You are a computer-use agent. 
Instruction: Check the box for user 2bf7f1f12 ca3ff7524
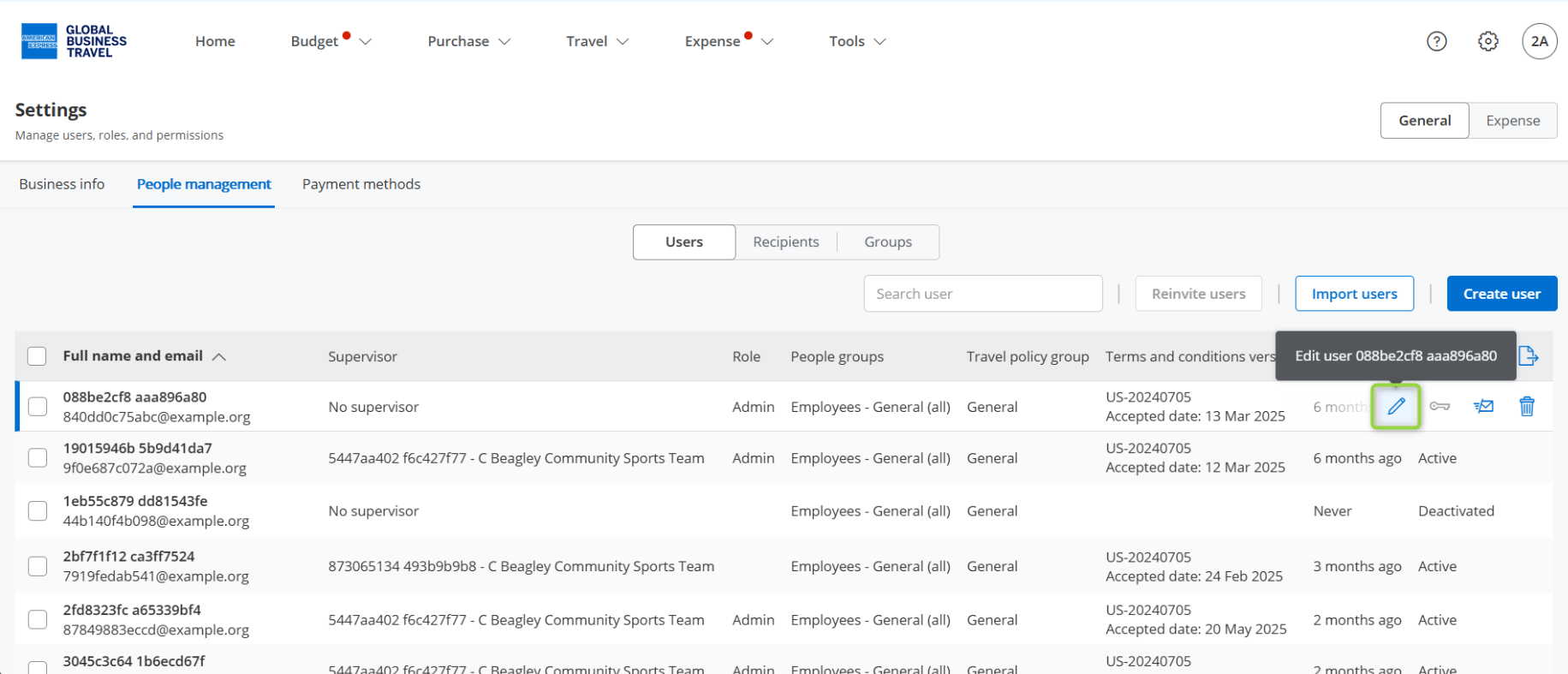tap(38, 566)
